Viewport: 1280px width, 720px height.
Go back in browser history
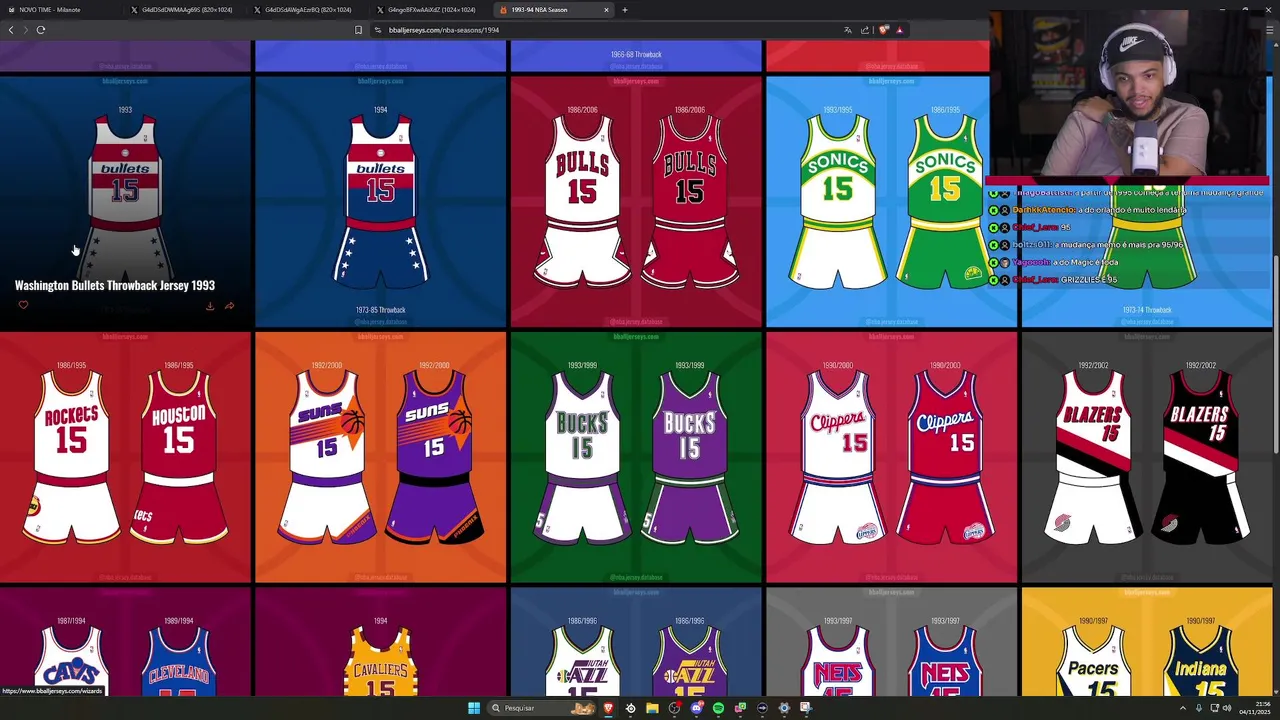(11, 30)
